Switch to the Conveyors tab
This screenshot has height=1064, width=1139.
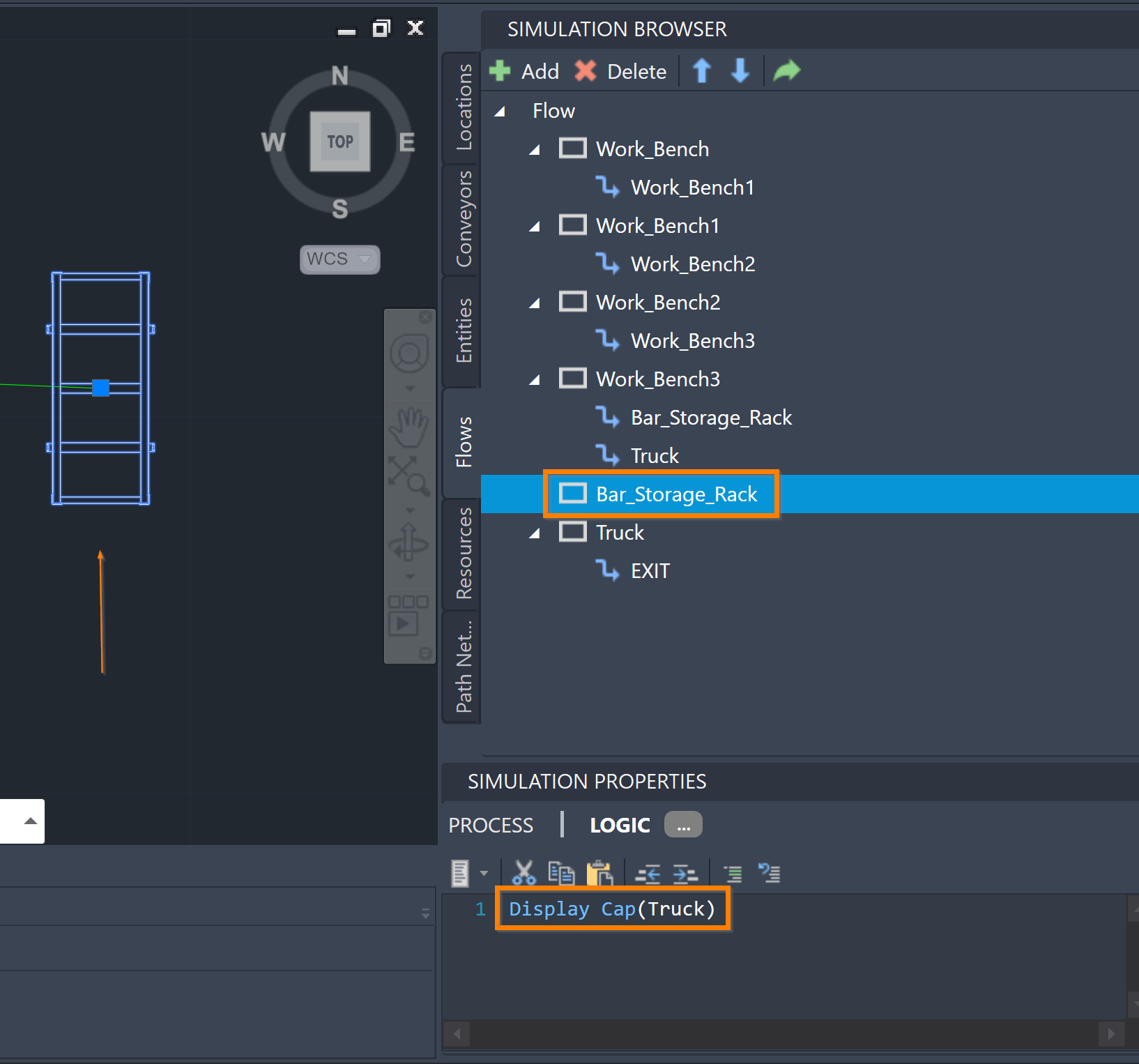point(463,219)
